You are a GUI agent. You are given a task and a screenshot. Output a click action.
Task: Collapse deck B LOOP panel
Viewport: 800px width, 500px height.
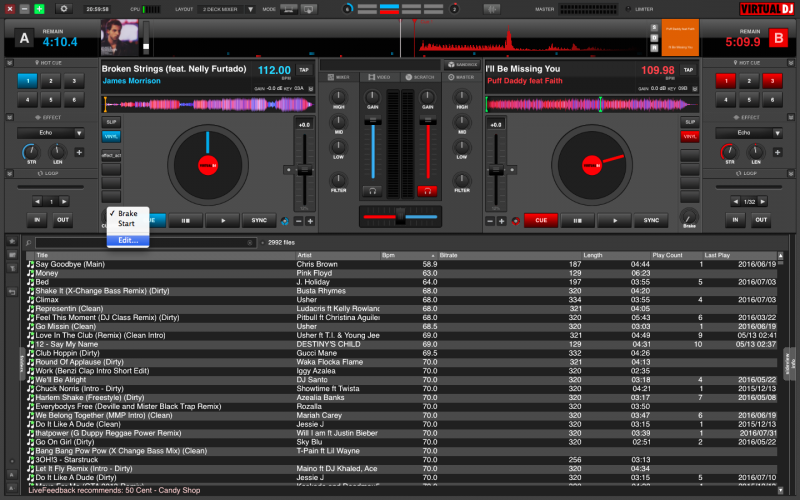coord(791,173)
